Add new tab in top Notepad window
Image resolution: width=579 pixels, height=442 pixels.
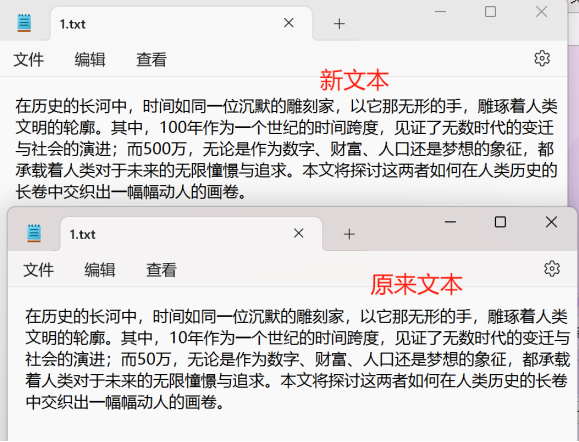(x=339, y=24)
